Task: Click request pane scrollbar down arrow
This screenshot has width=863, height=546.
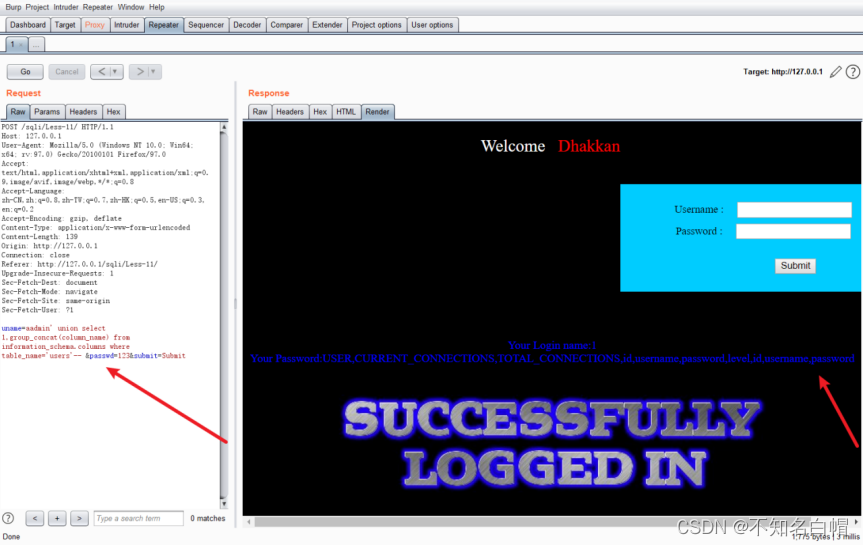Action: (x=223, y=504)
